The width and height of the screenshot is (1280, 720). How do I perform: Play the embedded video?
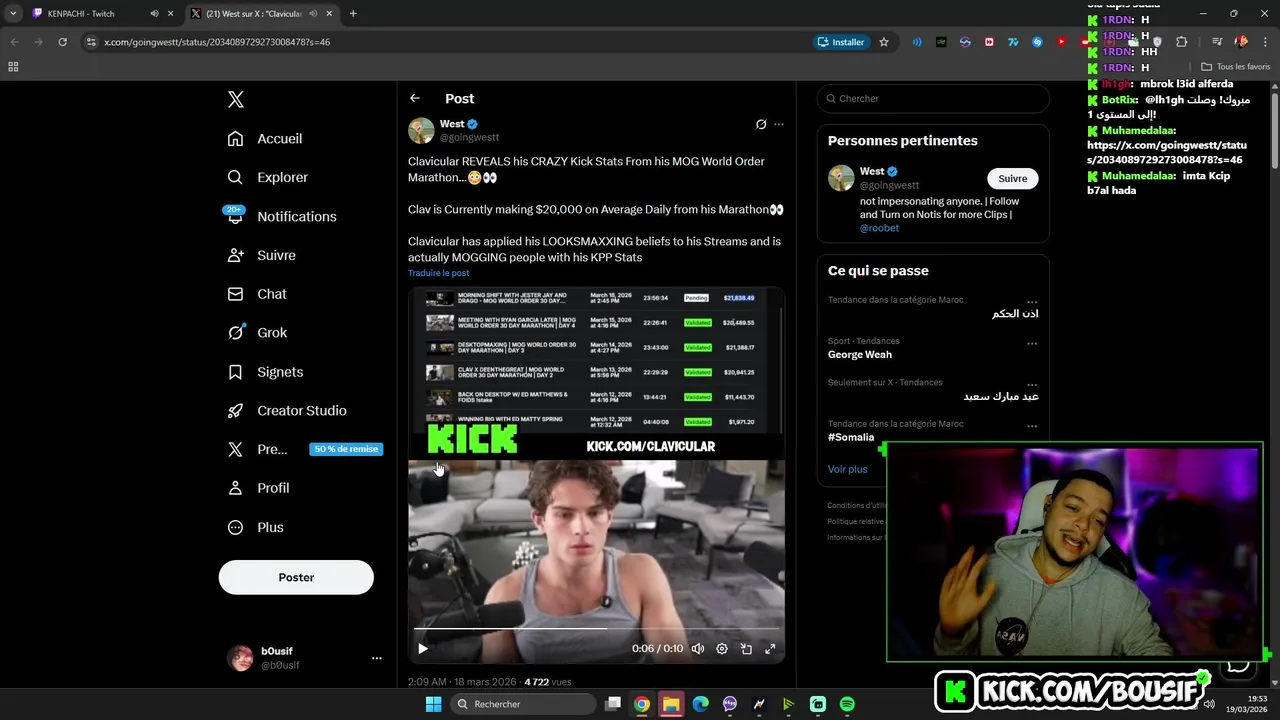coord(423,648)
